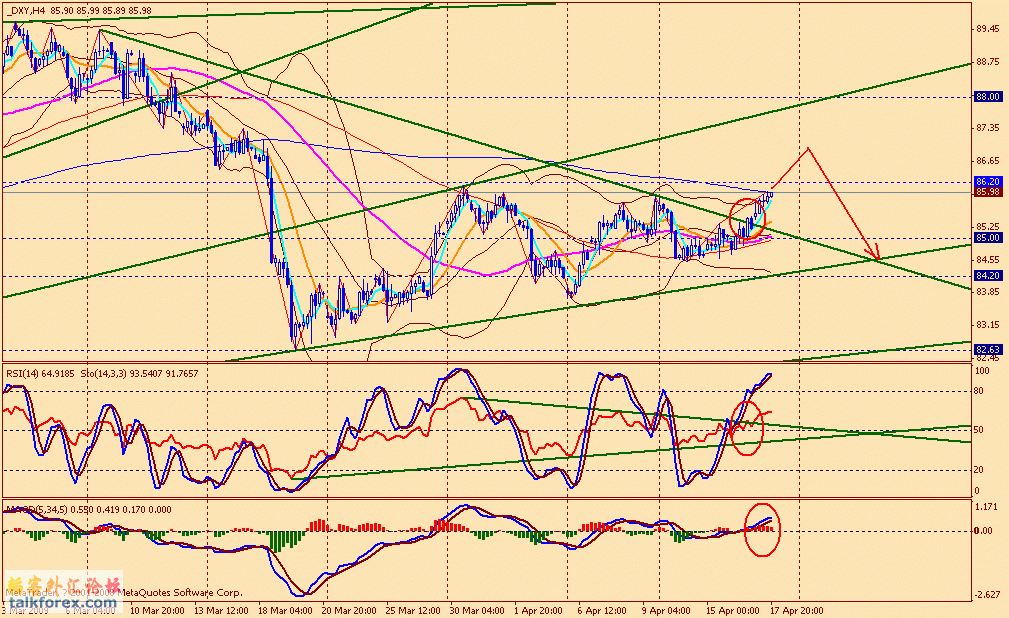Image resolution: width=1009 pixels, height=618 pixels.
Task: Click the 1 Apr 20:00 time label
Action: pos(540,610)
